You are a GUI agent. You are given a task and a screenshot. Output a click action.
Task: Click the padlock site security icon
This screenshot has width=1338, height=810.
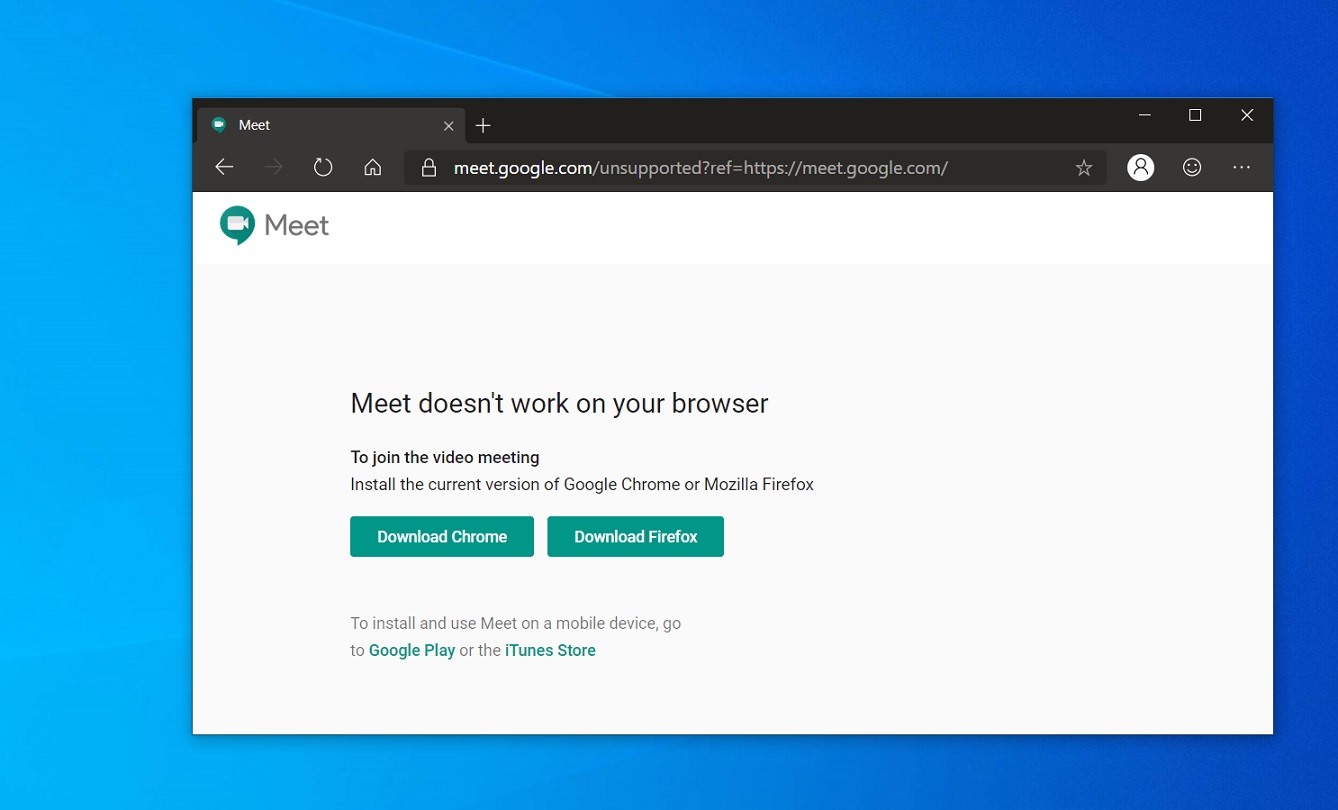[x=429, y=168]
